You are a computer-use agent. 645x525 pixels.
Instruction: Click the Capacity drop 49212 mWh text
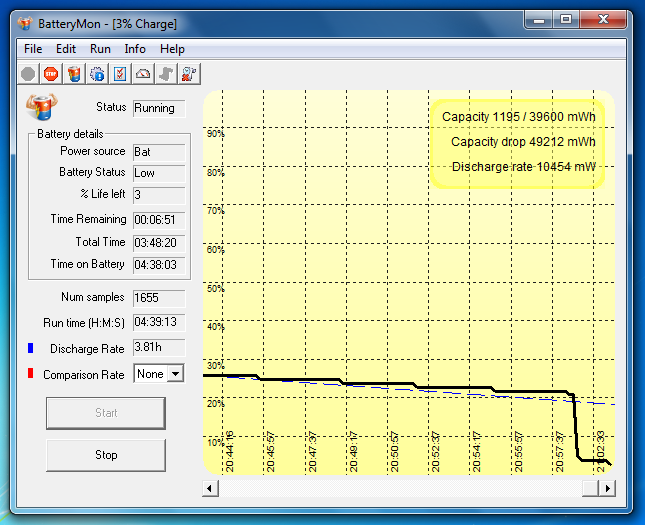(x=523, y=142)
